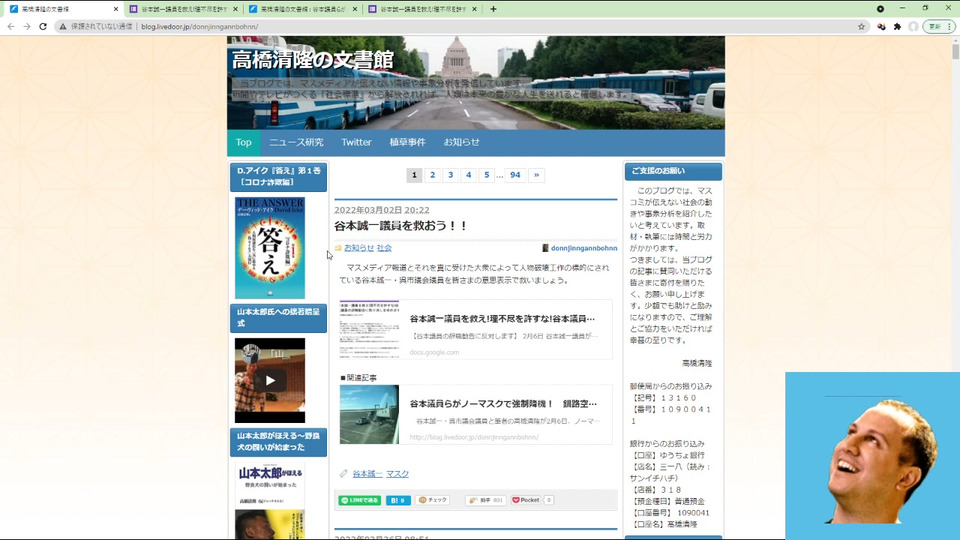
Task: Click author link donnjinngannbohnn
Action: point(583,248)
